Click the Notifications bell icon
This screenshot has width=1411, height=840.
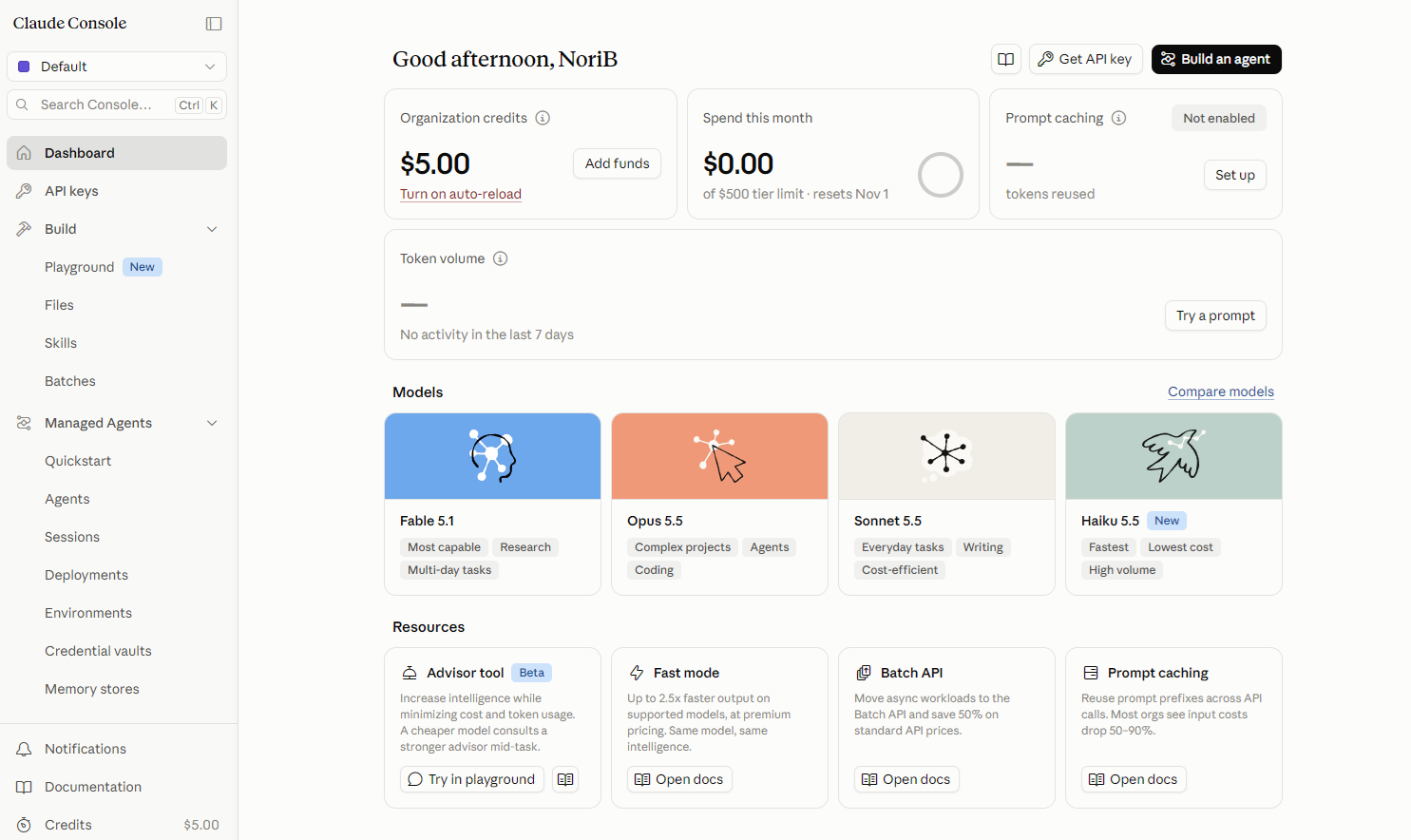24,749
